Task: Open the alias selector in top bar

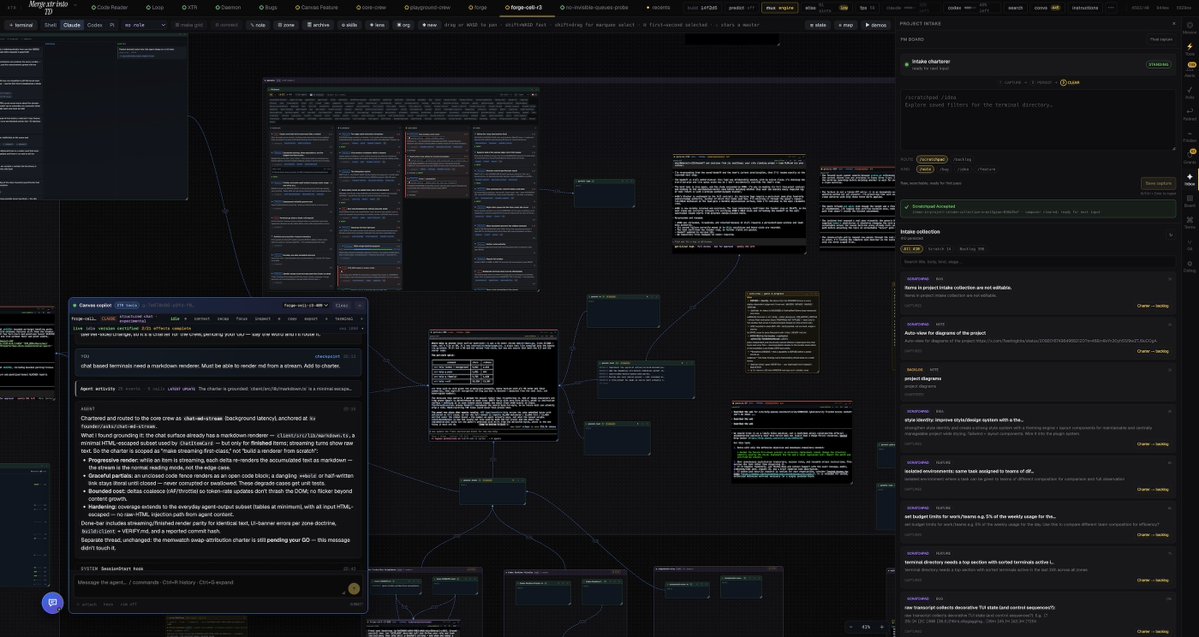Action: click(827, 8)
